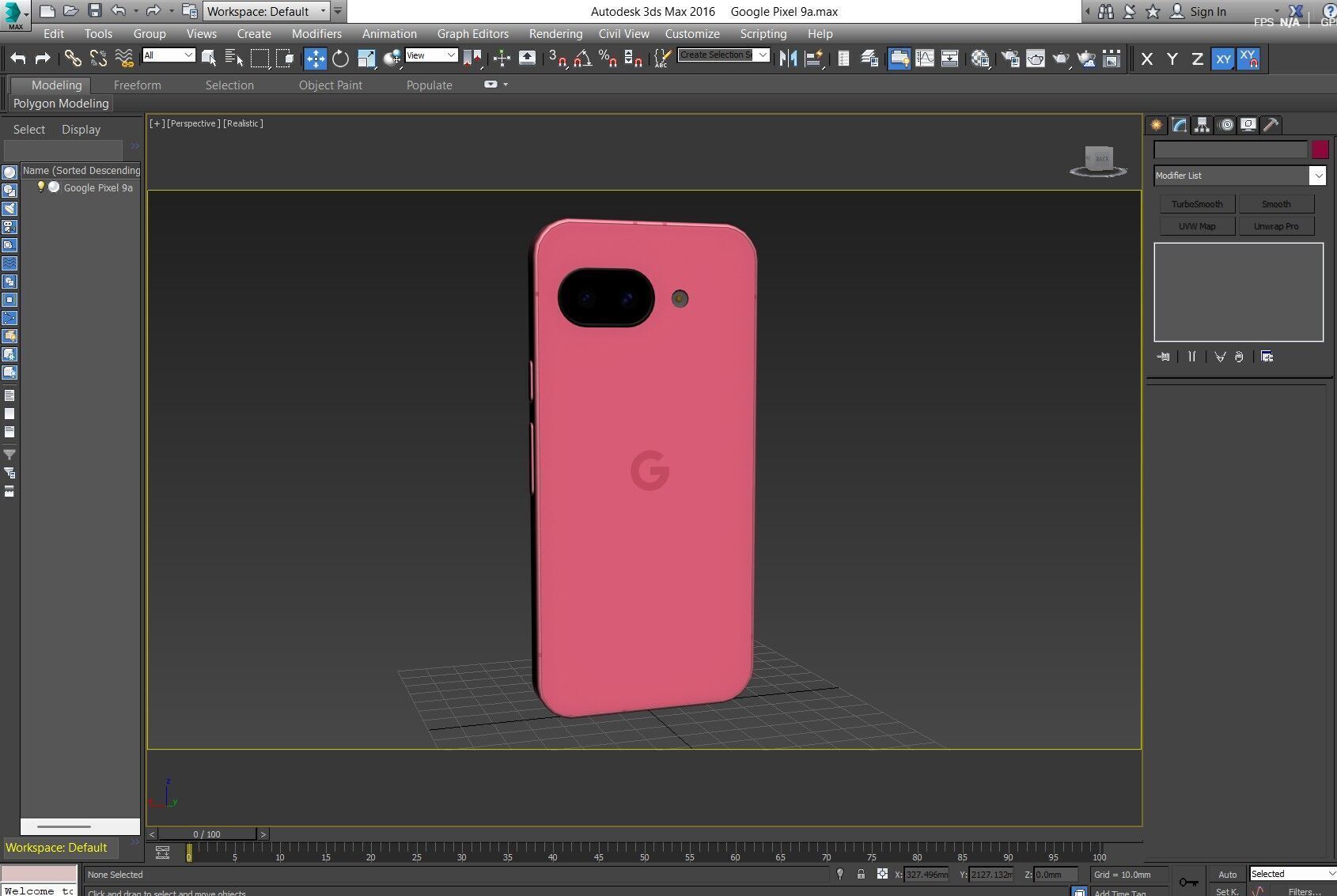
Task: Open the Material Editor
Action: [x=980, y=59]
